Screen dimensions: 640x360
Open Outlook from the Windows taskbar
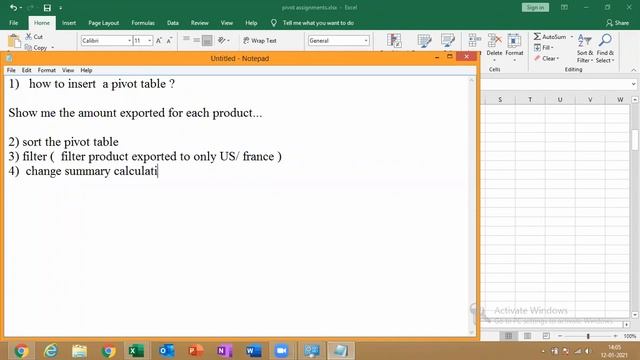click(x=166, y=351)
